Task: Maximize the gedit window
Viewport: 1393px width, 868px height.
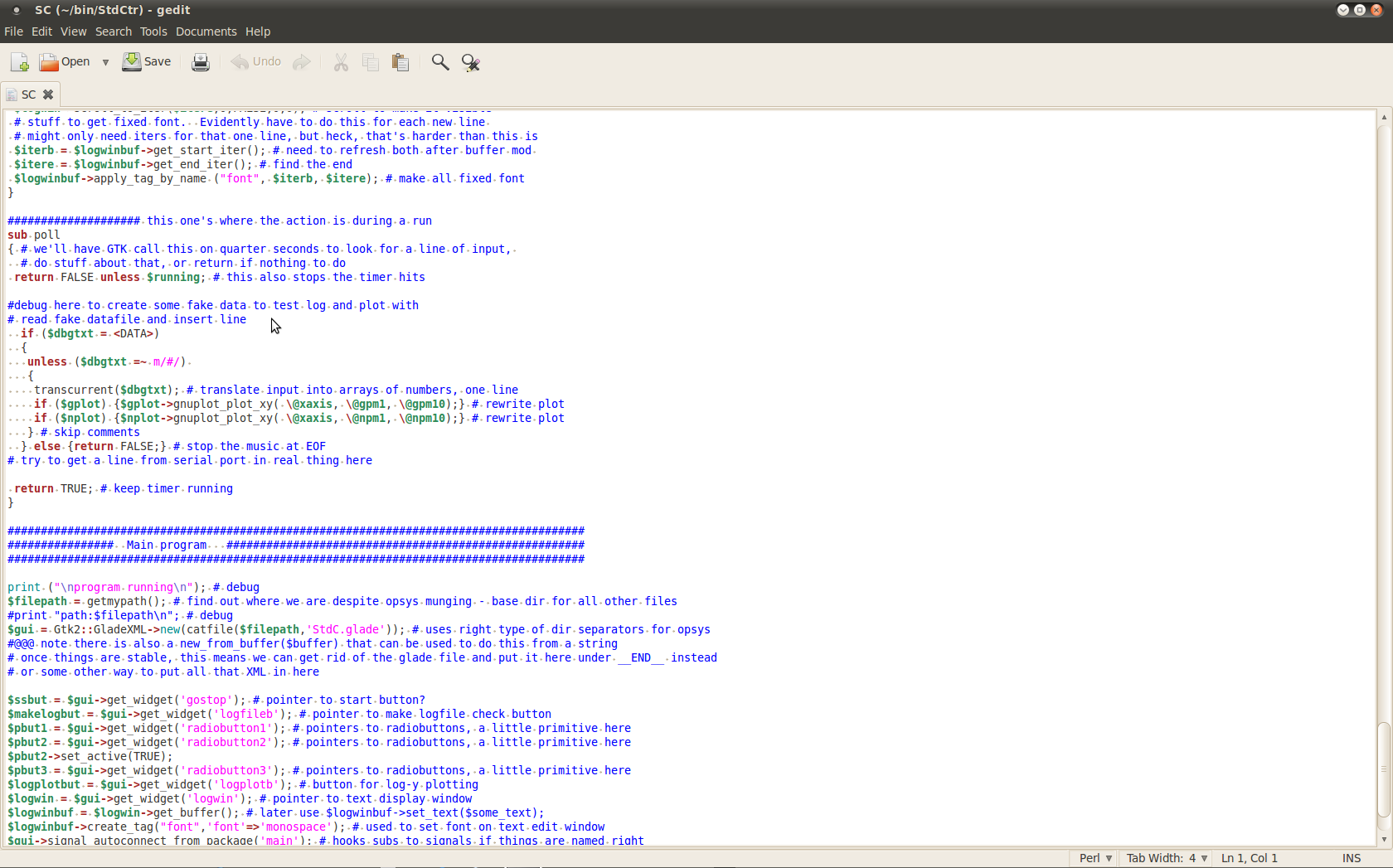Action: (1360, 10)
